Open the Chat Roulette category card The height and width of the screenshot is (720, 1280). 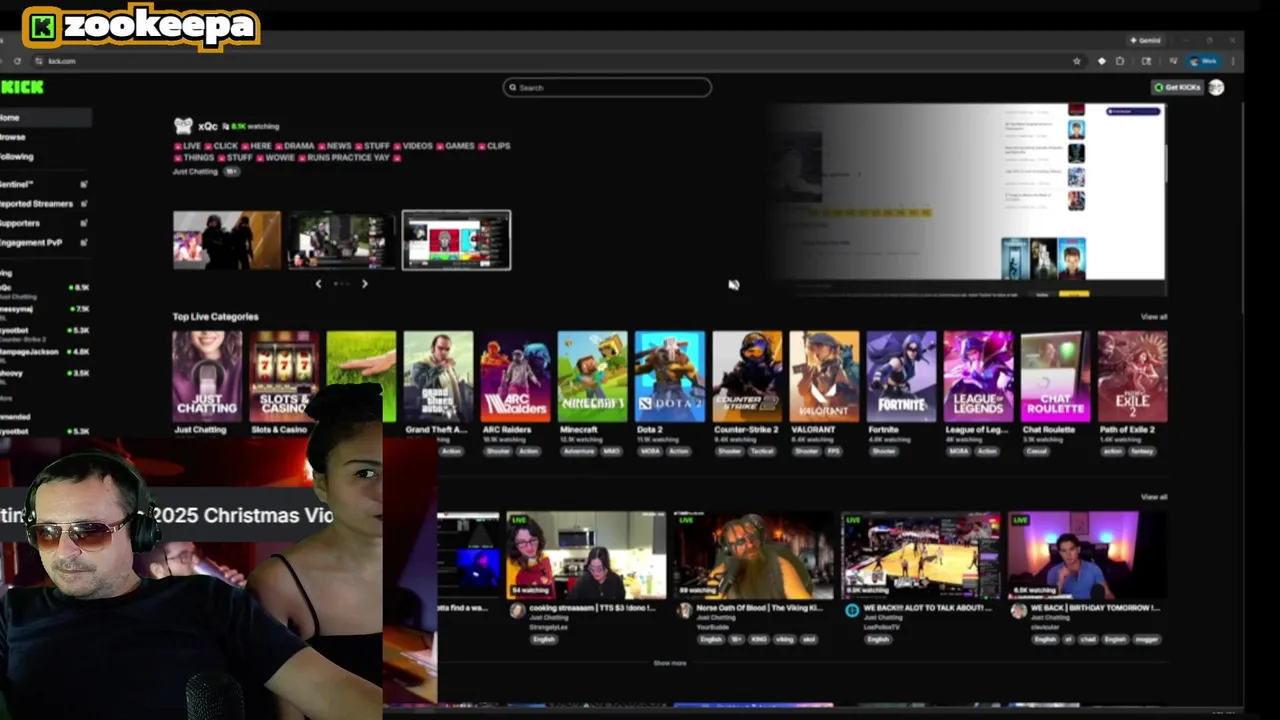click(1055, 377)
